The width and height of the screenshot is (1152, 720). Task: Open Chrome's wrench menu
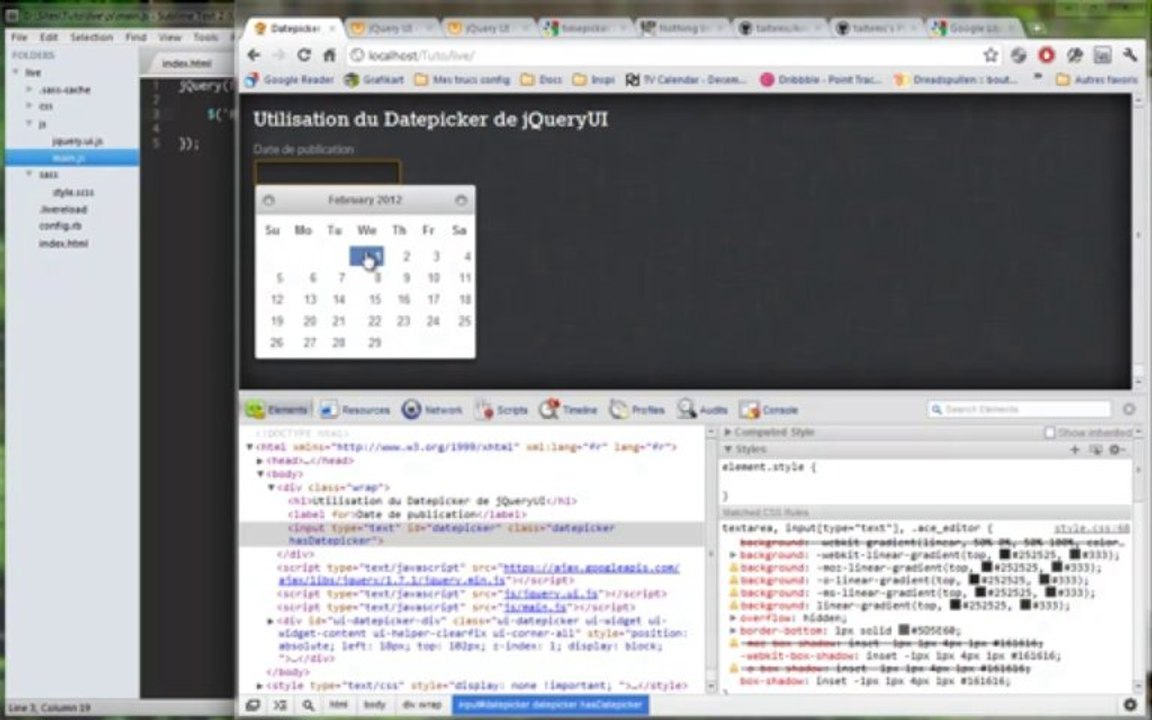click(x=1130, y=55)
